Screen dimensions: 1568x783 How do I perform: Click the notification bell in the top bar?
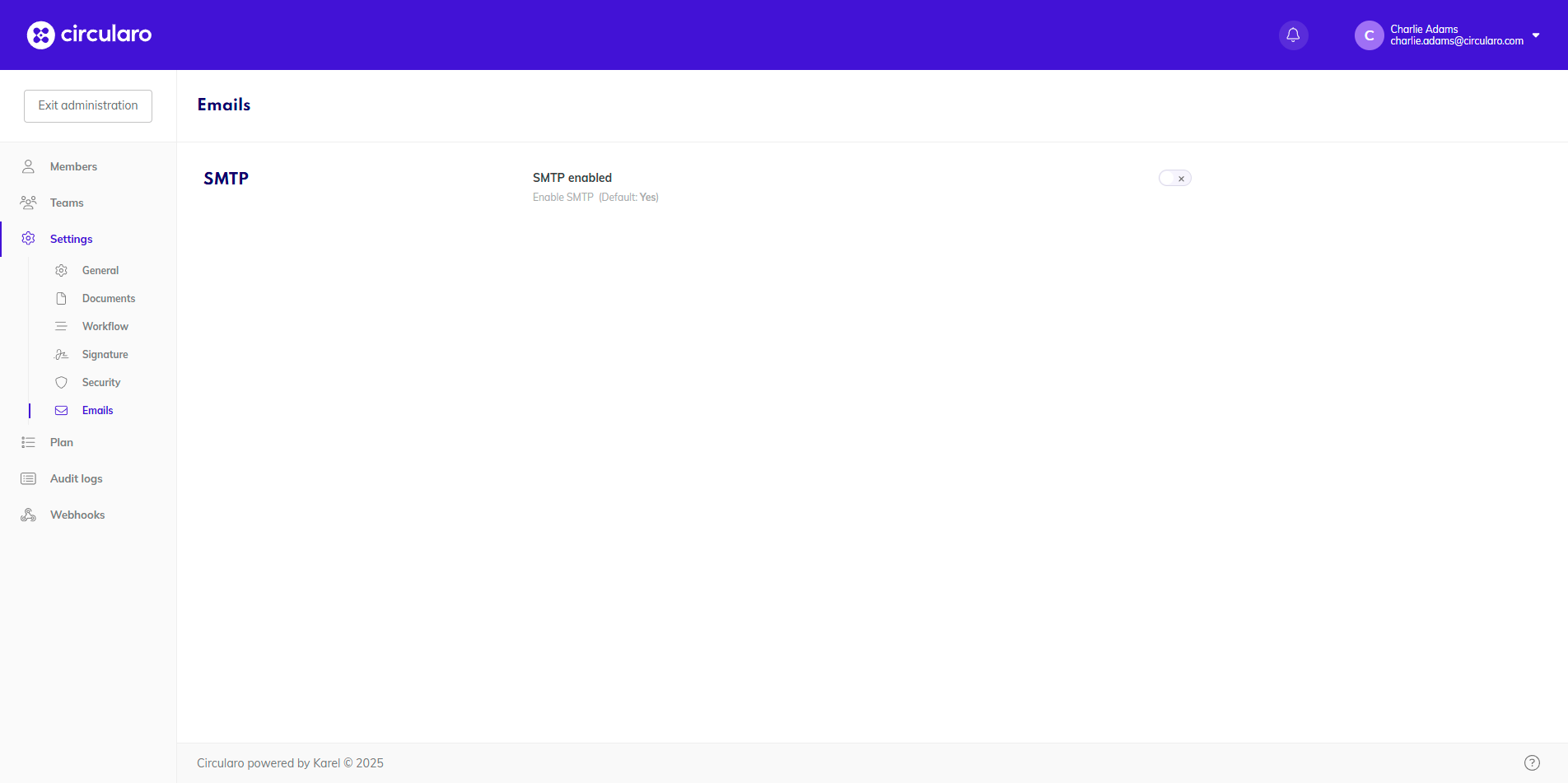(x=1292, y=35)
